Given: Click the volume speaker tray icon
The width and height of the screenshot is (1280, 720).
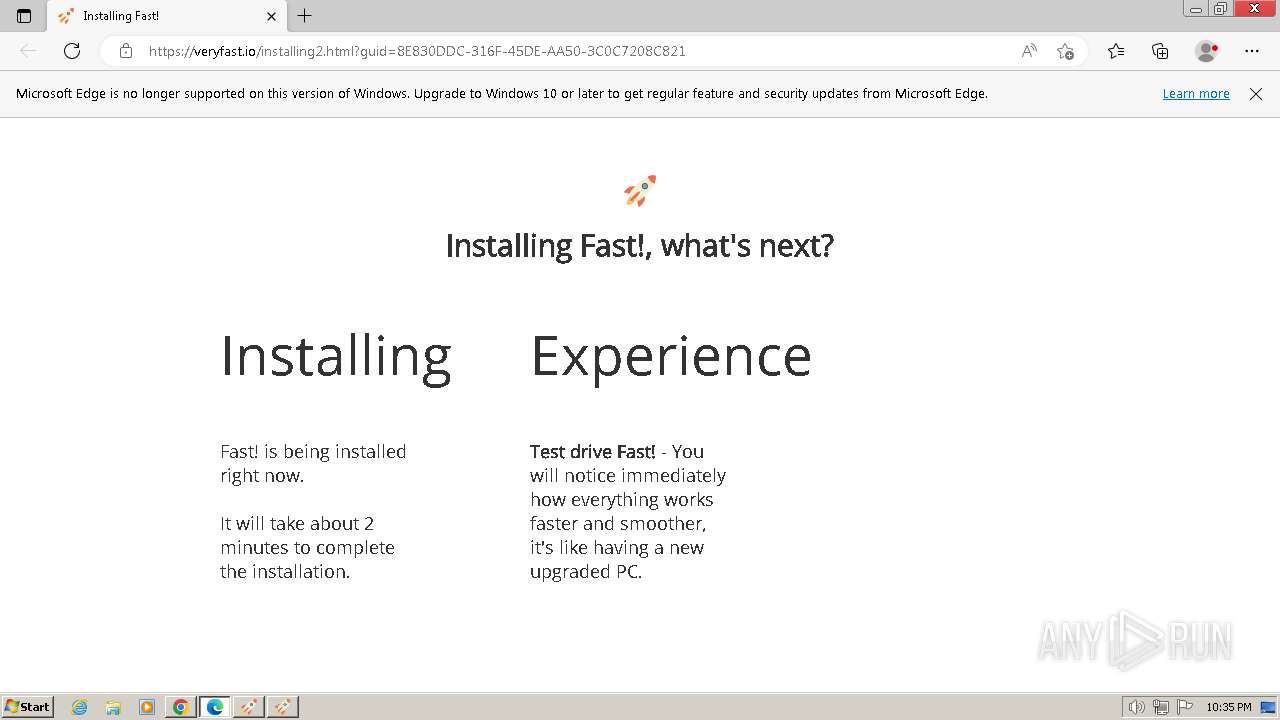Looking at the screenshot, I should click(x=1137, y=707).
